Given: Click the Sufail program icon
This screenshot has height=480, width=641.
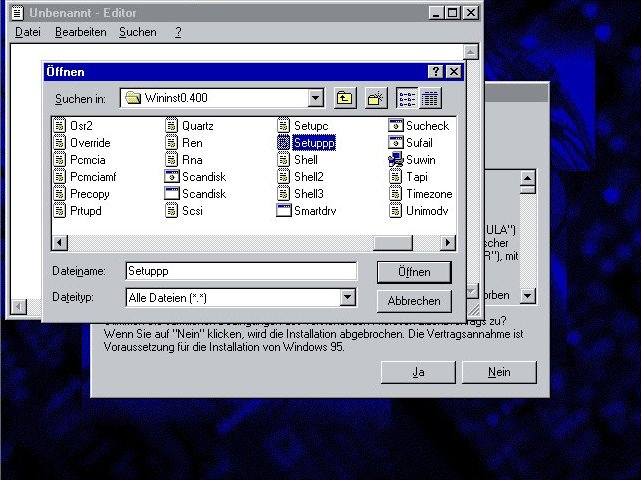Looking at the screenshot, I should (x=396, y=143).
